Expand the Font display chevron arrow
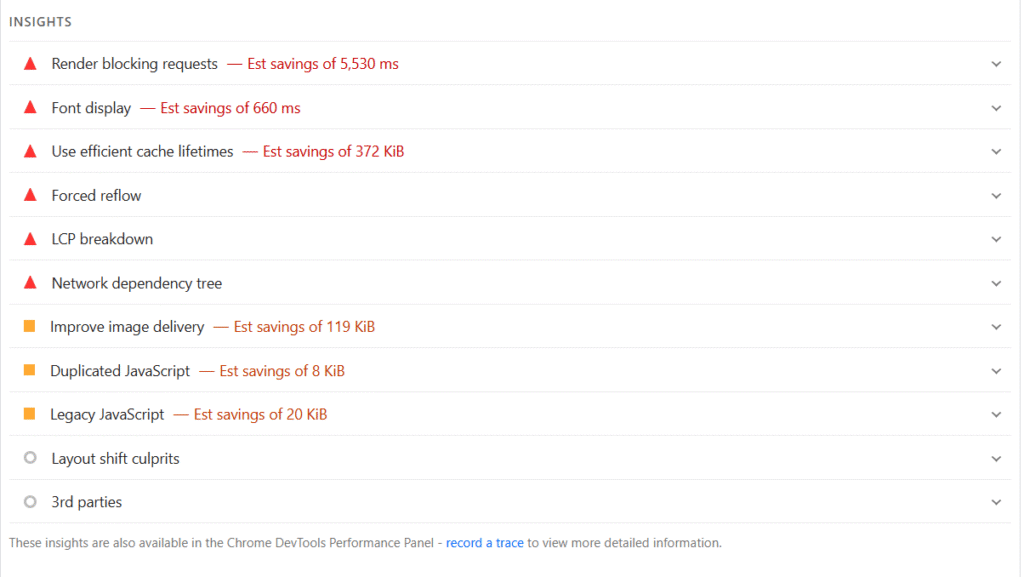1024x577 pixels. (996, 108)
